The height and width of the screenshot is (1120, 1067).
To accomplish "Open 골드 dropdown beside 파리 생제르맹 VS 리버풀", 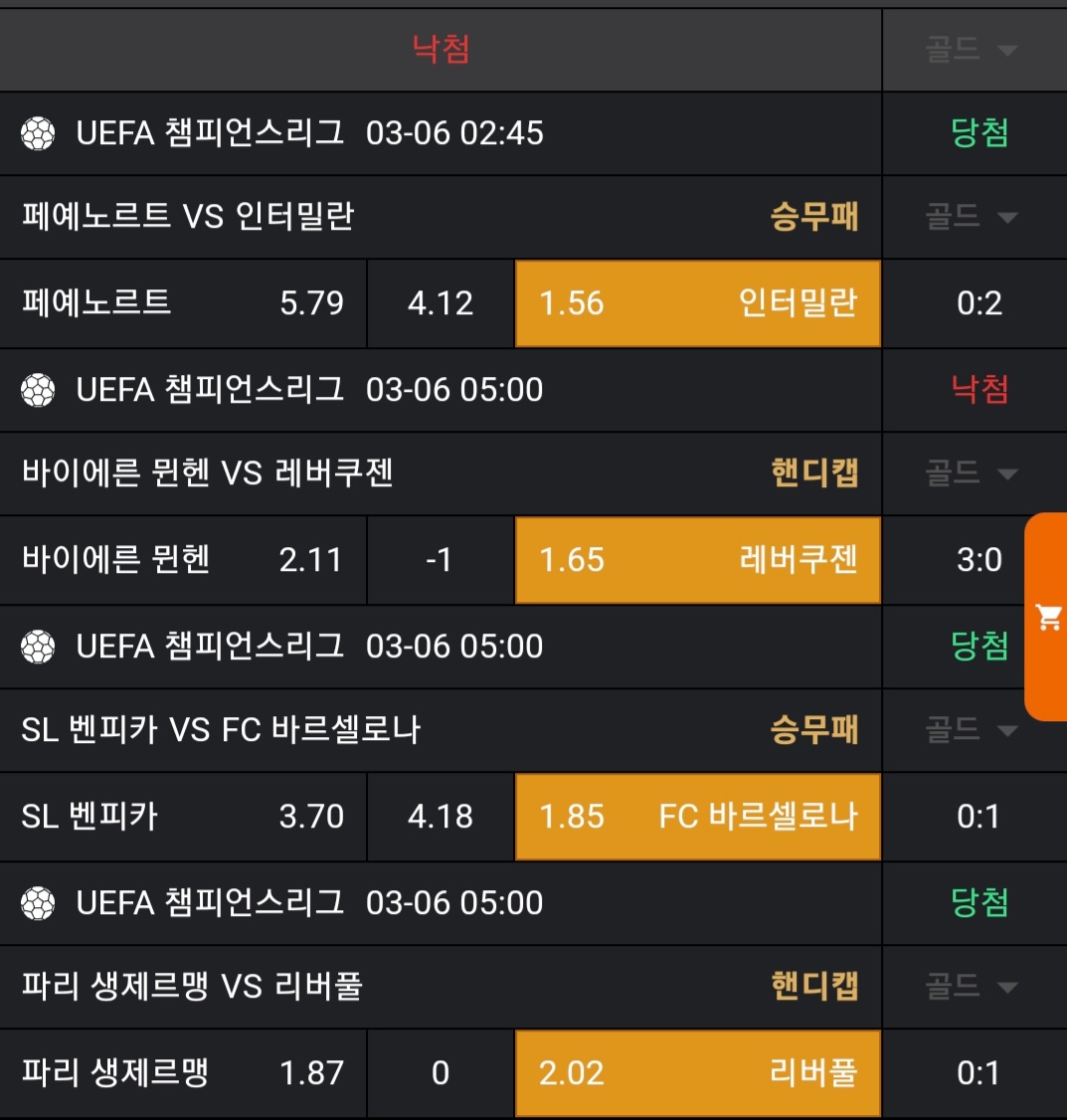I will coord(972,987).
